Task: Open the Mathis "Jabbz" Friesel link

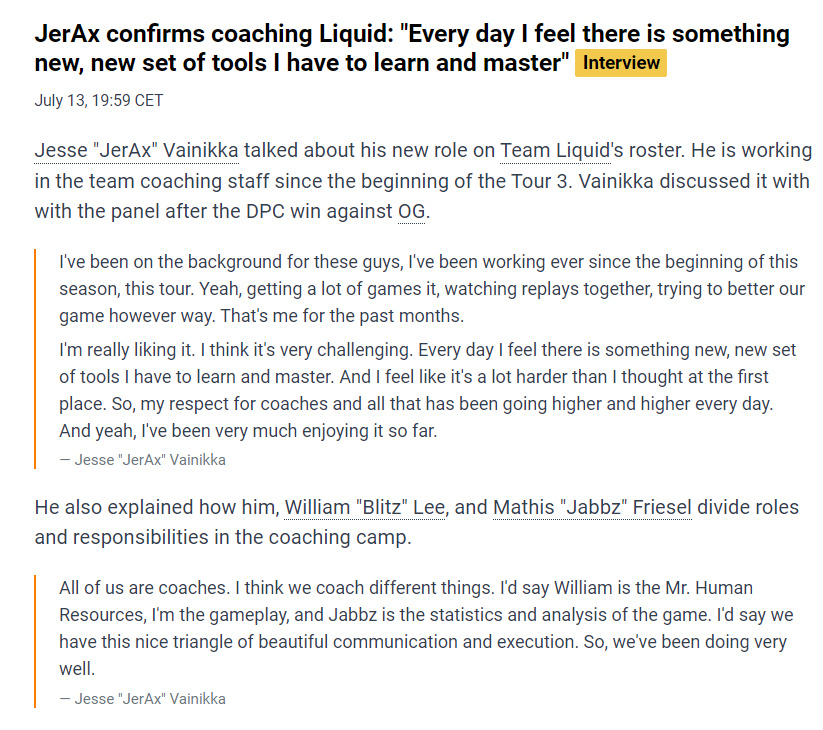Action: [592, 507]
